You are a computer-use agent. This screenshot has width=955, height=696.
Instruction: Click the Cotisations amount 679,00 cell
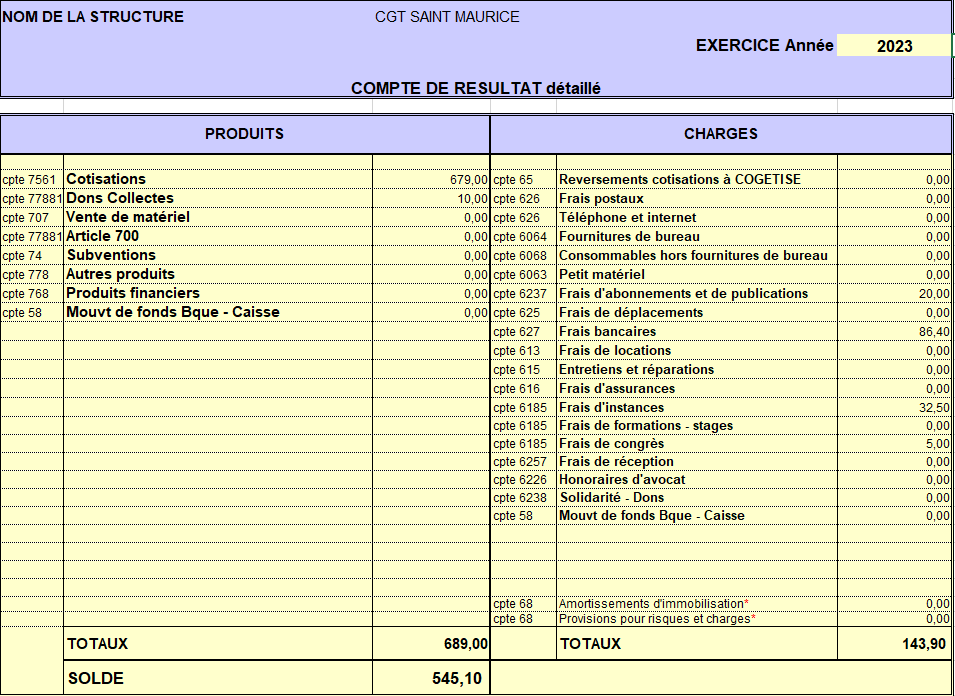pos(432,180)
